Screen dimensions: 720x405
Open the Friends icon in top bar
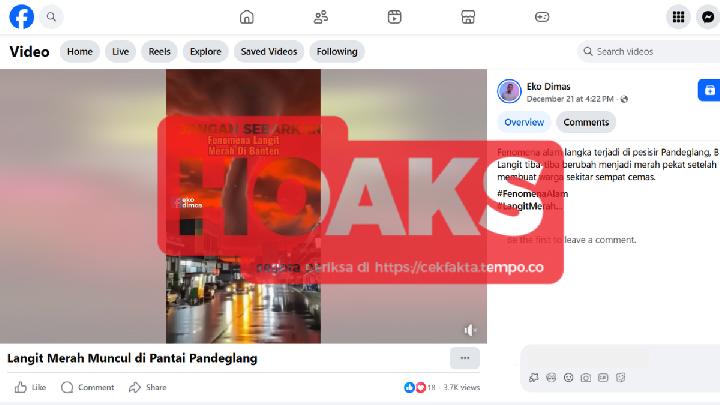point(321,17)
